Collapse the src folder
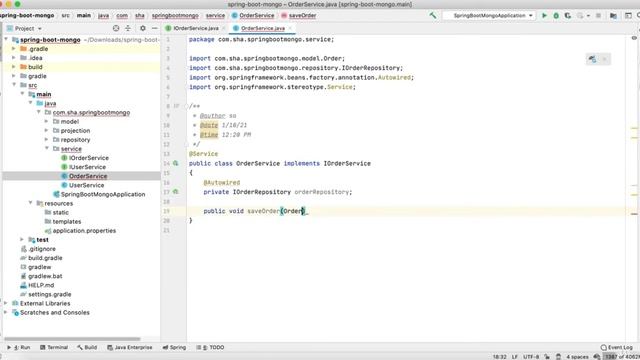This screenshot has width=640, height=360. [x=14, y=85]
